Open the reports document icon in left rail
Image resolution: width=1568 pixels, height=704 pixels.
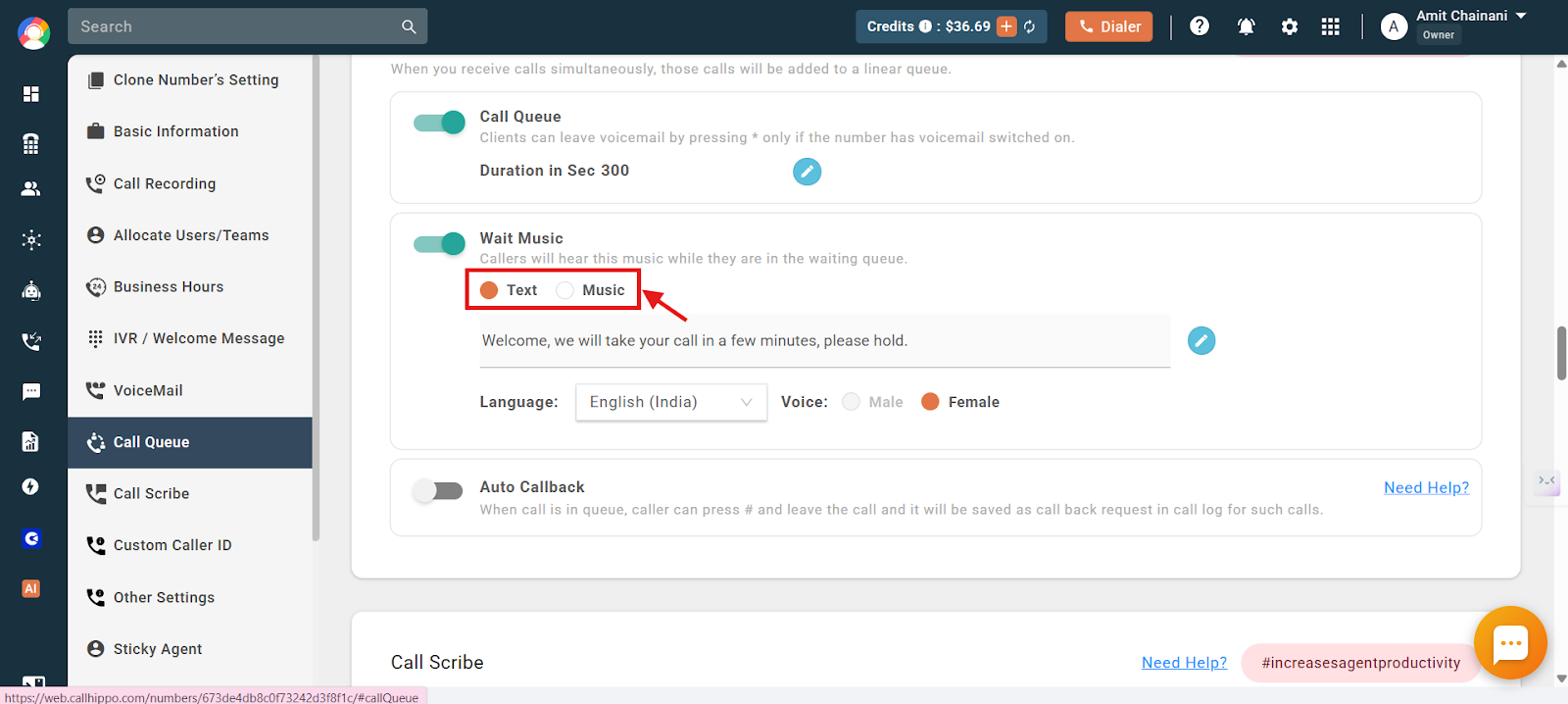pos(31,441)
